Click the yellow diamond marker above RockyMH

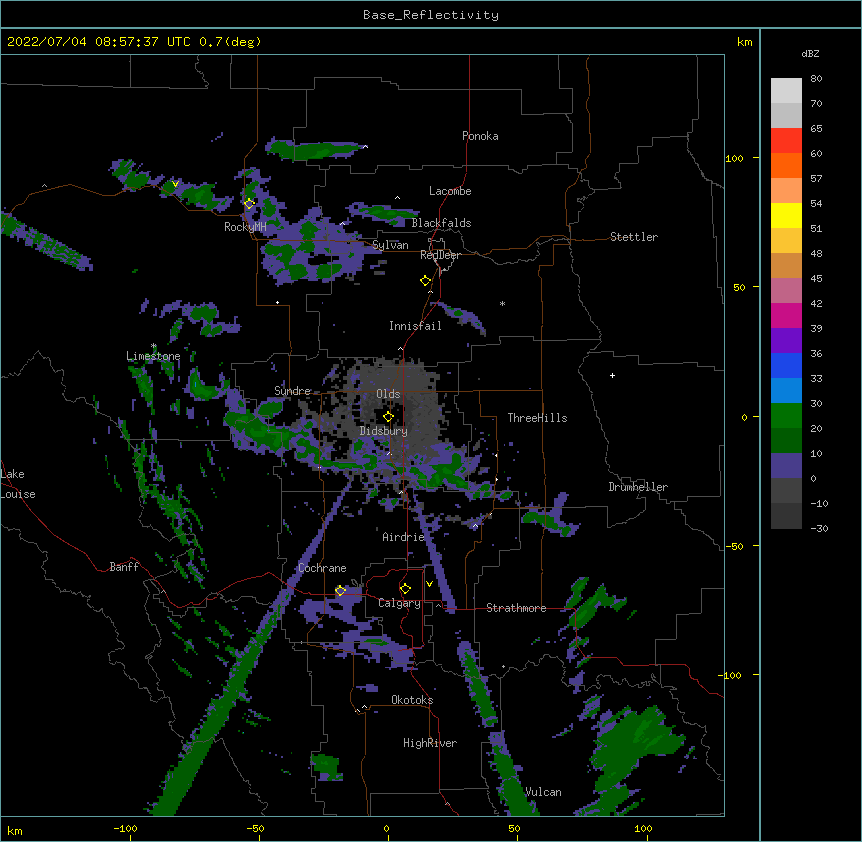click(249, 204)
